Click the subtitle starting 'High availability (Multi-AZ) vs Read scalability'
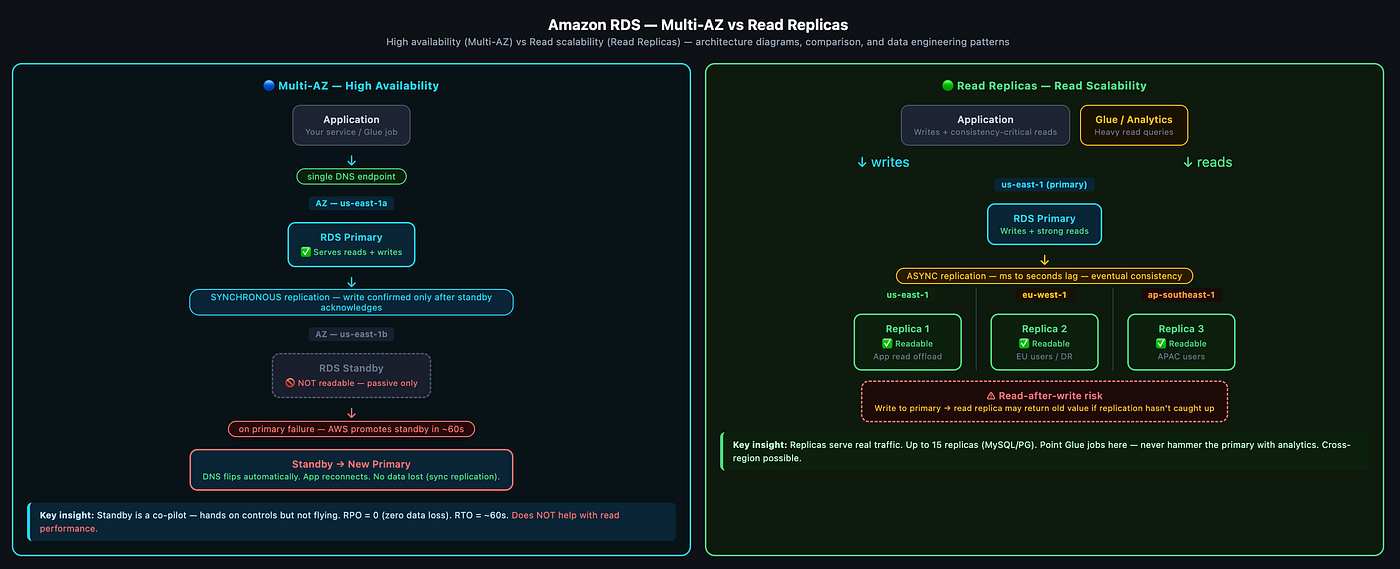Image resolution: width=1400 pixels, height=569 pixels. point(699,42)
